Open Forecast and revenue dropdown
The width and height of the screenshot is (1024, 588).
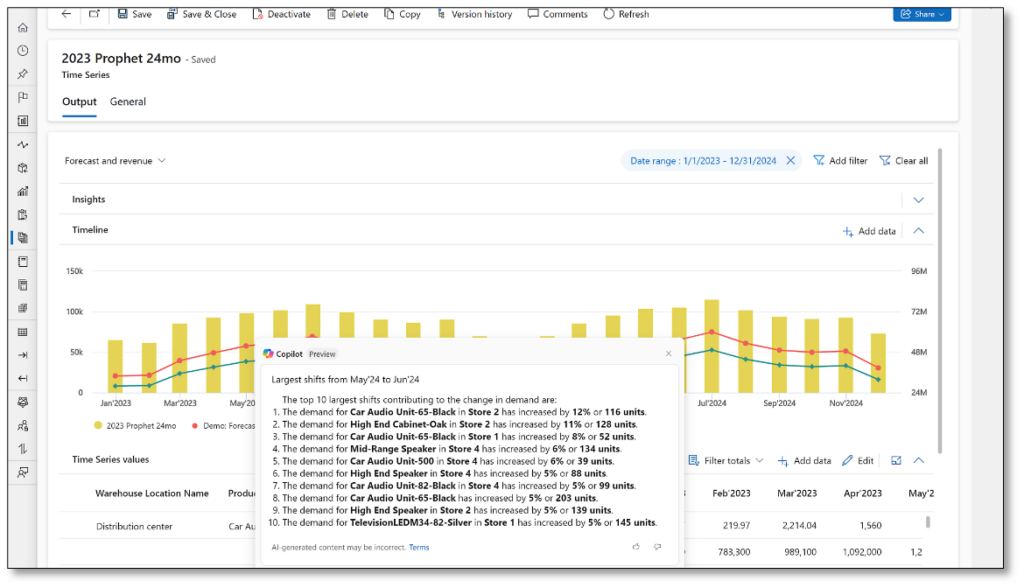[115, 160]
